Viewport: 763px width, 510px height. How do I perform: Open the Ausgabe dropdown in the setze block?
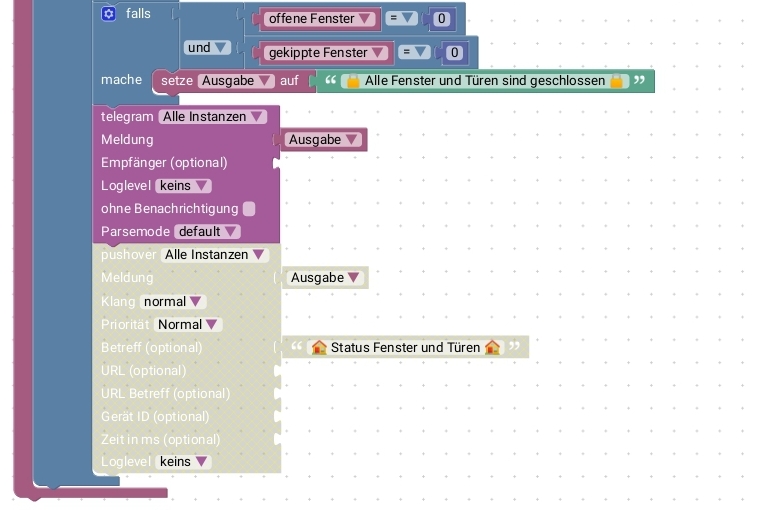coord(236,81)
